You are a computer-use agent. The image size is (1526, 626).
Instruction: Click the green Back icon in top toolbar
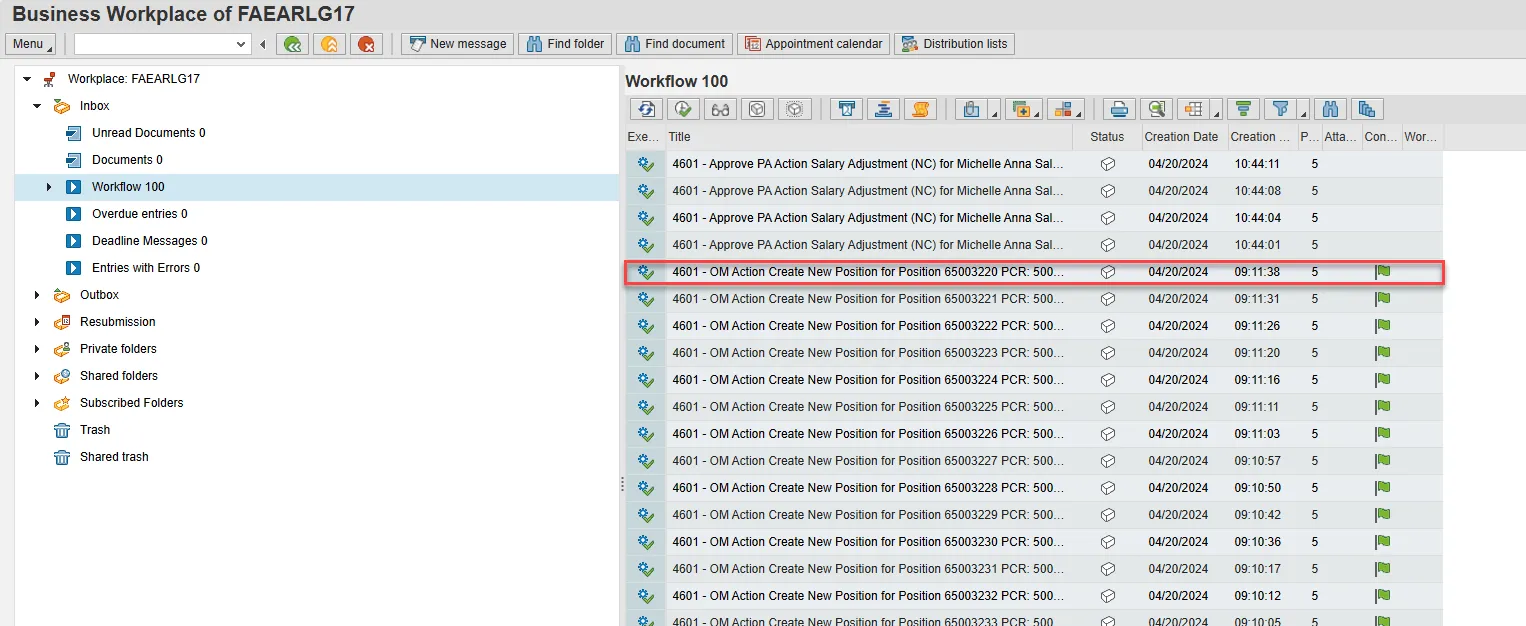(292, 44)
